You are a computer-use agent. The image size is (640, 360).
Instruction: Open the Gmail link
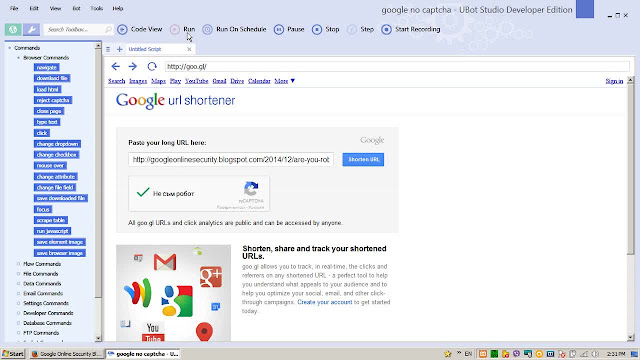point(219,81)
